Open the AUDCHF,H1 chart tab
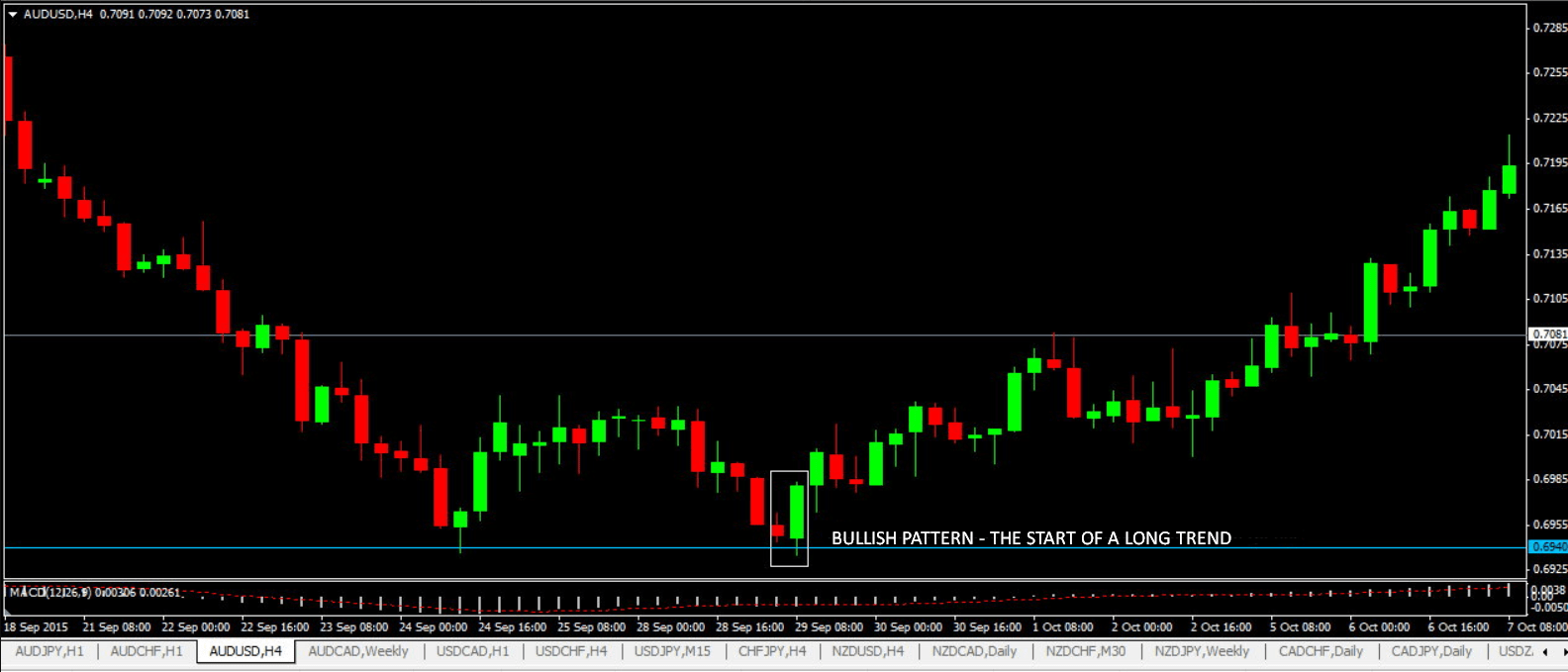The height and width of the screenshot is (672, 1568). 147,651
